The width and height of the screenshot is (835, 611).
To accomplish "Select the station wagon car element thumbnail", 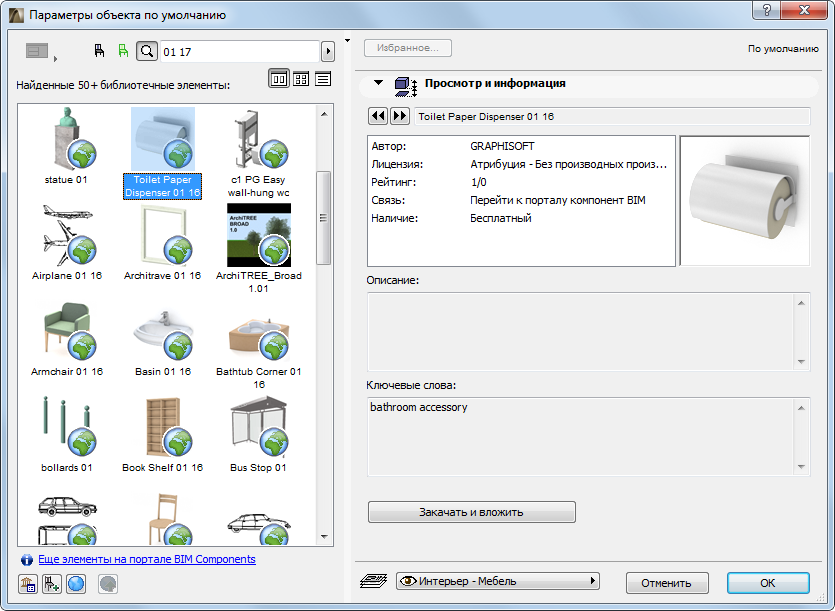I will point(67,519).
